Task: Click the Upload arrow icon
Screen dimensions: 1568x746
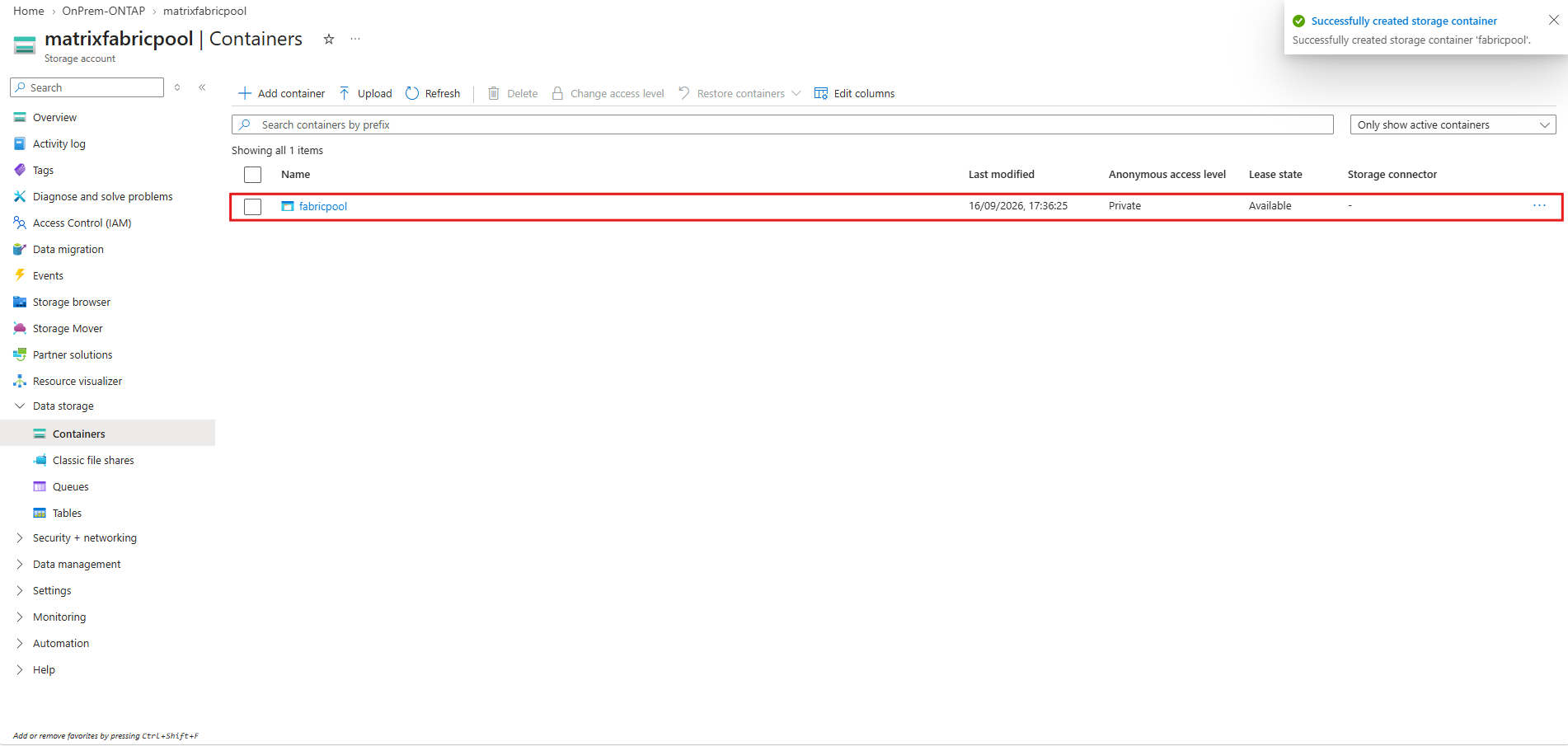Action: click(x=345, y=93)
